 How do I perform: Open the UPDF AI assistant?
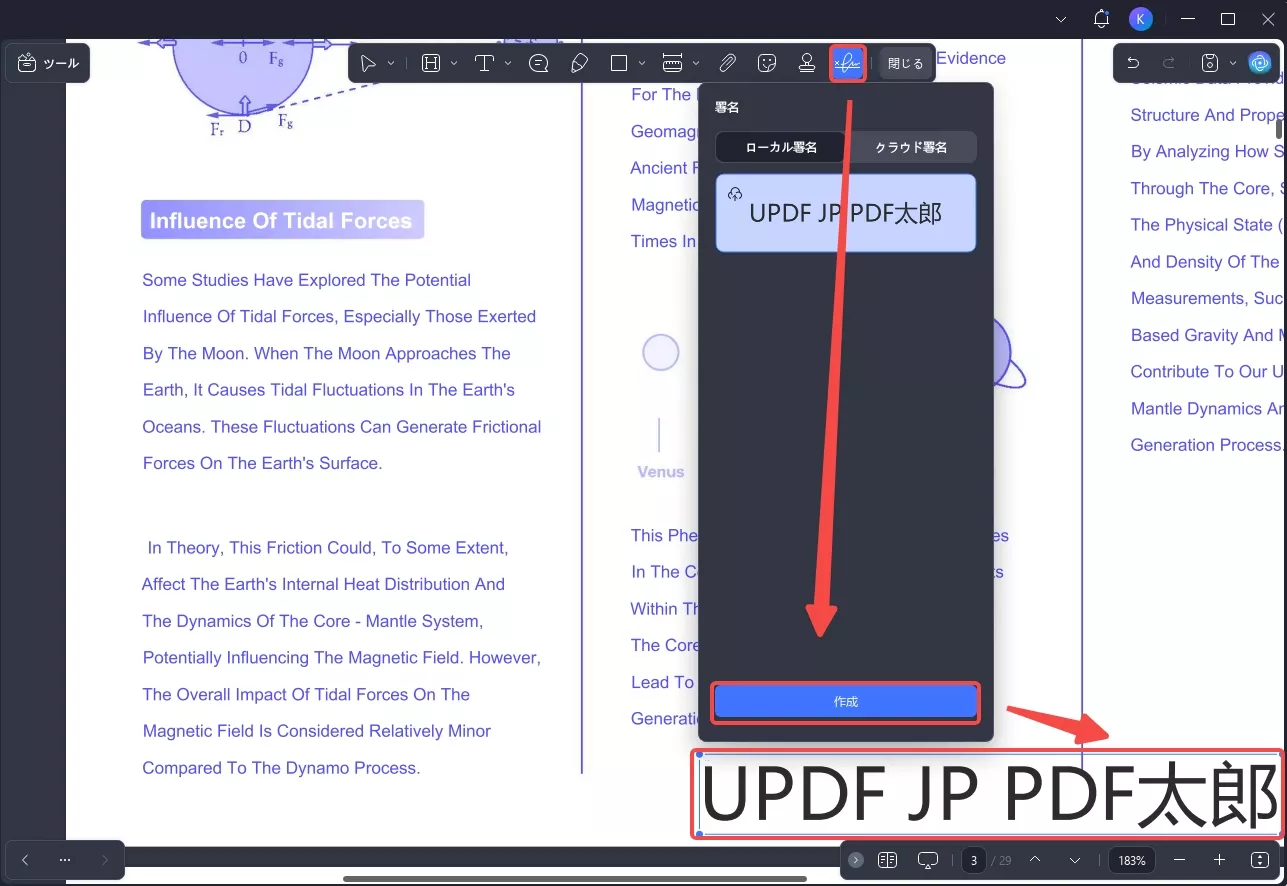point(1260,63)
